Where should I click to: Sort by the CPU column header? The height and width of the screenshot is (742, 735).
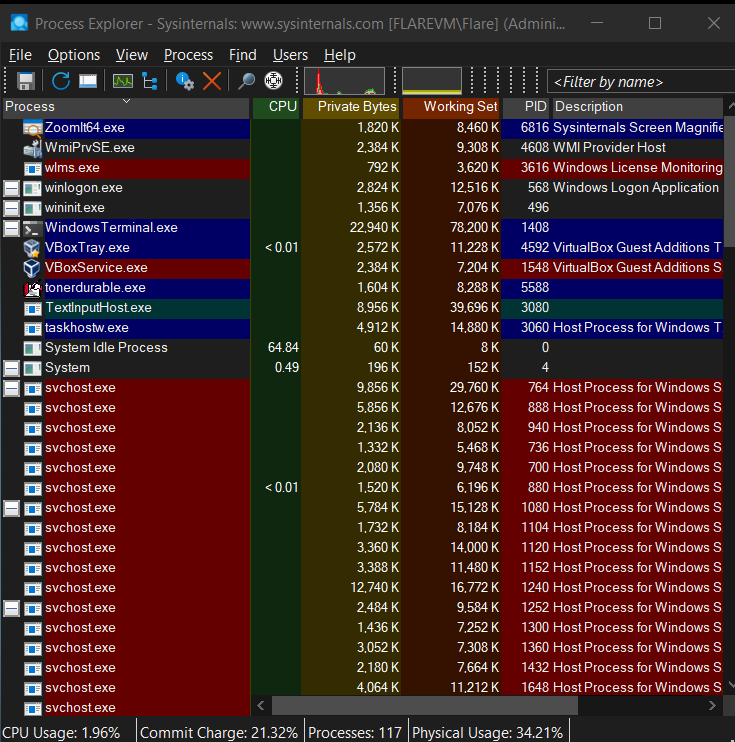click(276, 106)
